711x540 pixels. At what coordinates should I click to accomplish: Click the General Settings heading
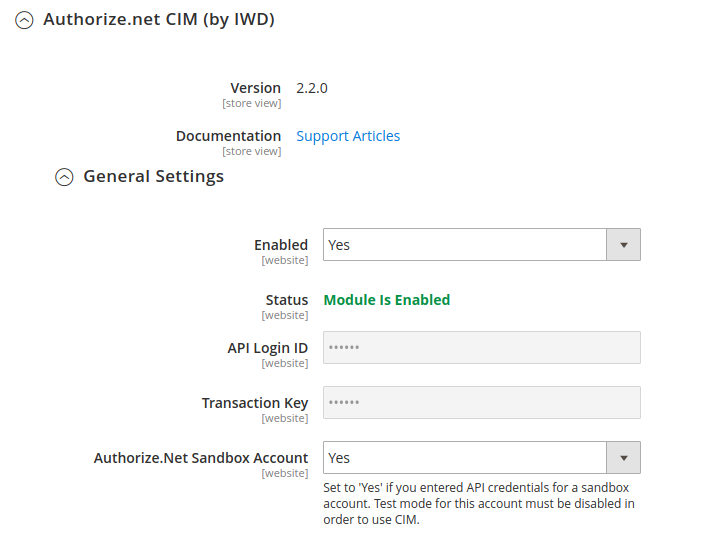[153, 176]
